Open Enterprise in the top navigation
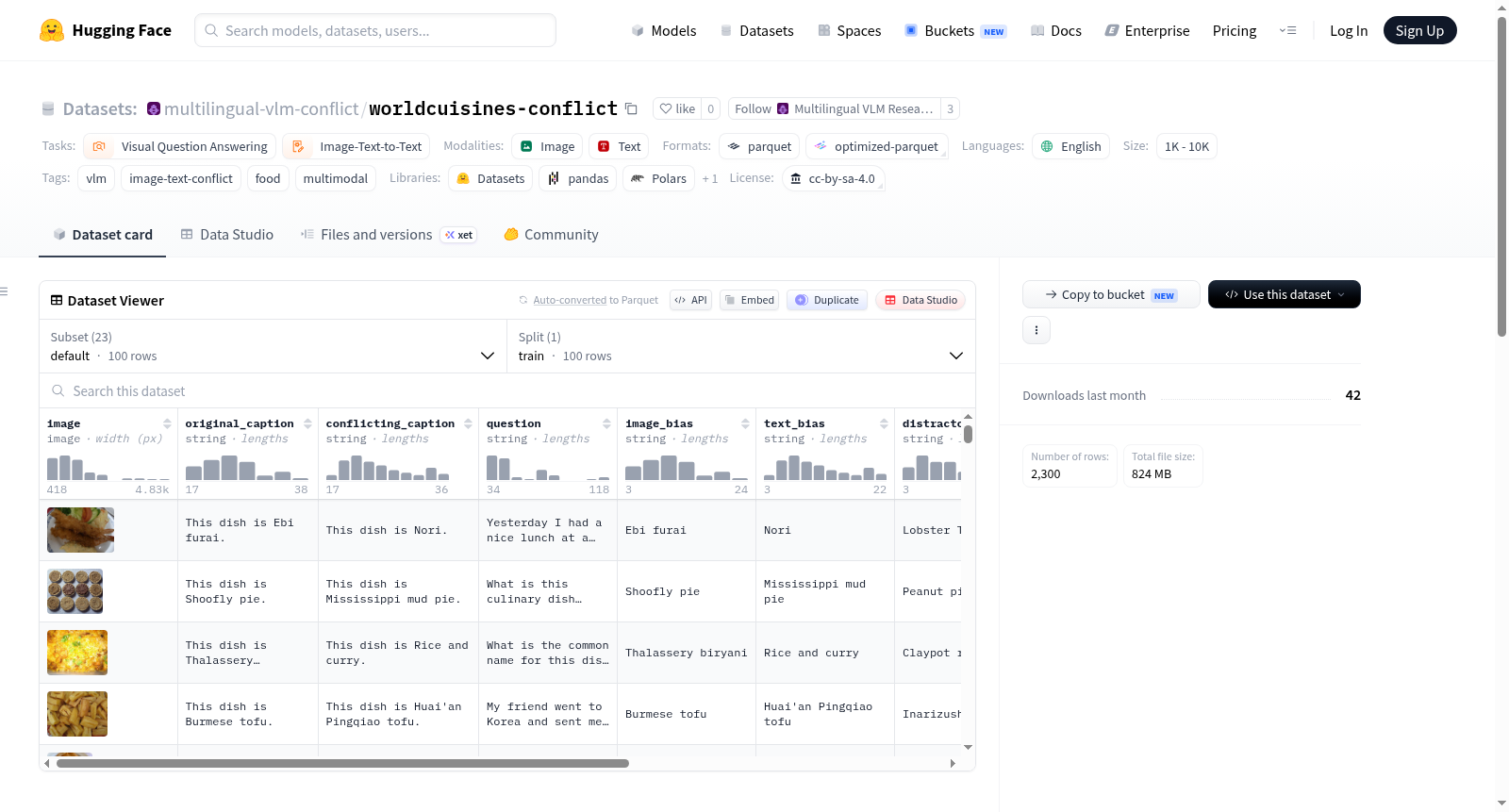This screenshot has width=1509, height=812. (1147, 30)
